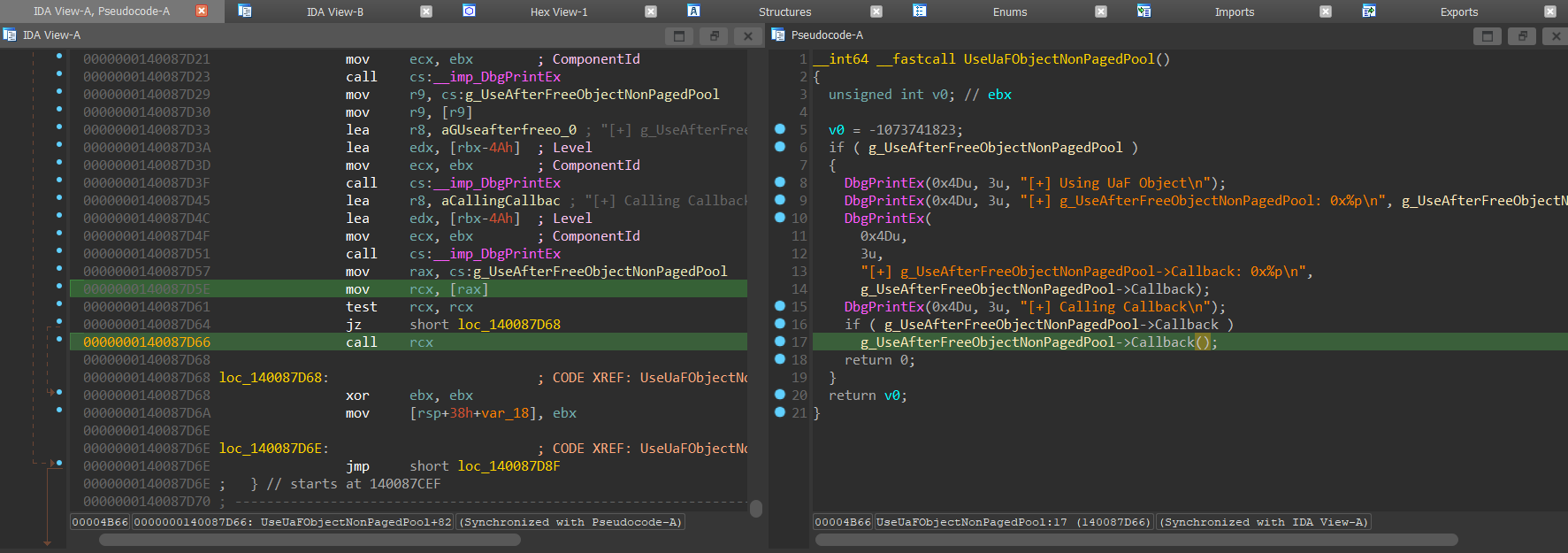1568x553 pixels.
Task: Click the Hex View-1 tab icon
Action: coord(470,11)
